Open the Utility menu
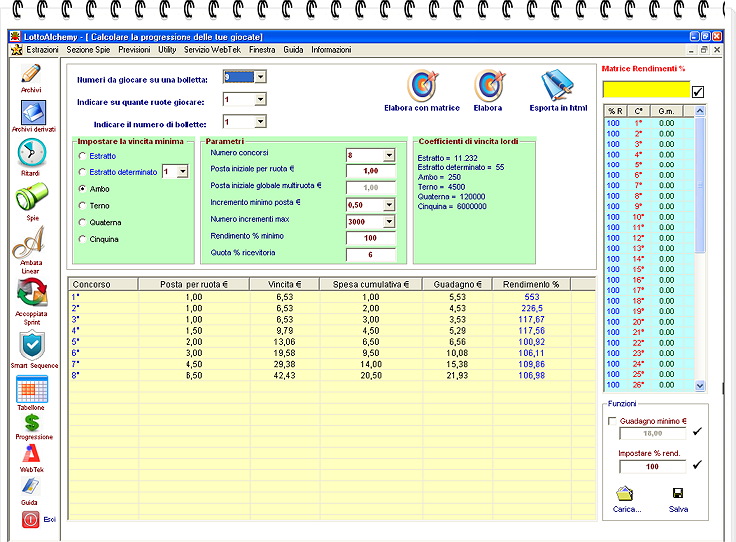The height and width of the screenshot is (542, 736). (x=167, y=50)
